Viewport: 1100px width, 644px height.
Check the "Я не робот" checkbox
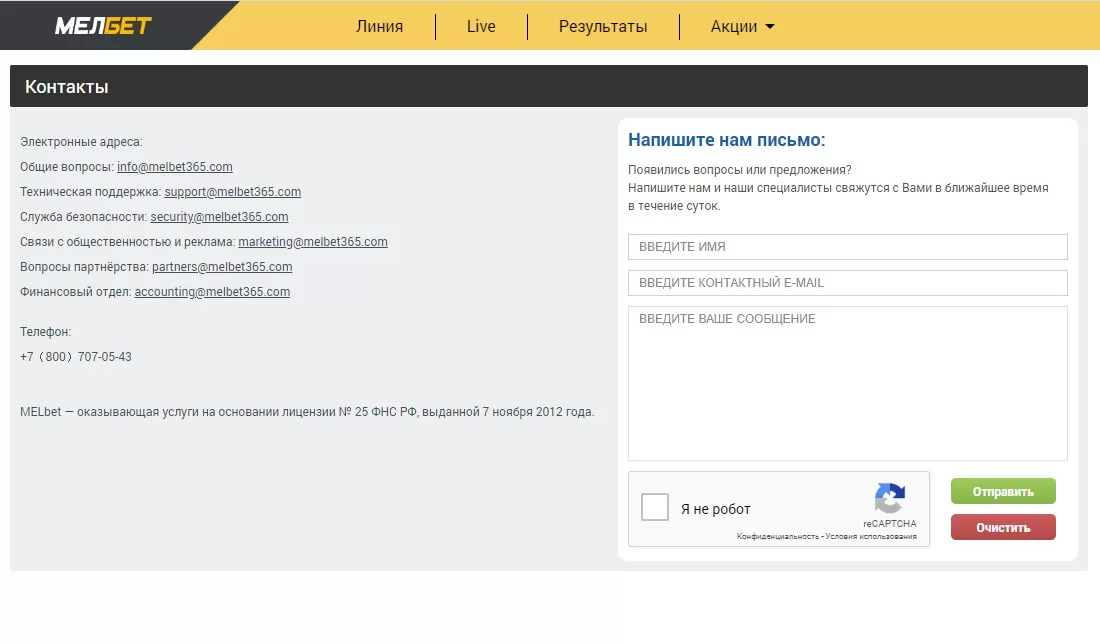coord(655,507)
